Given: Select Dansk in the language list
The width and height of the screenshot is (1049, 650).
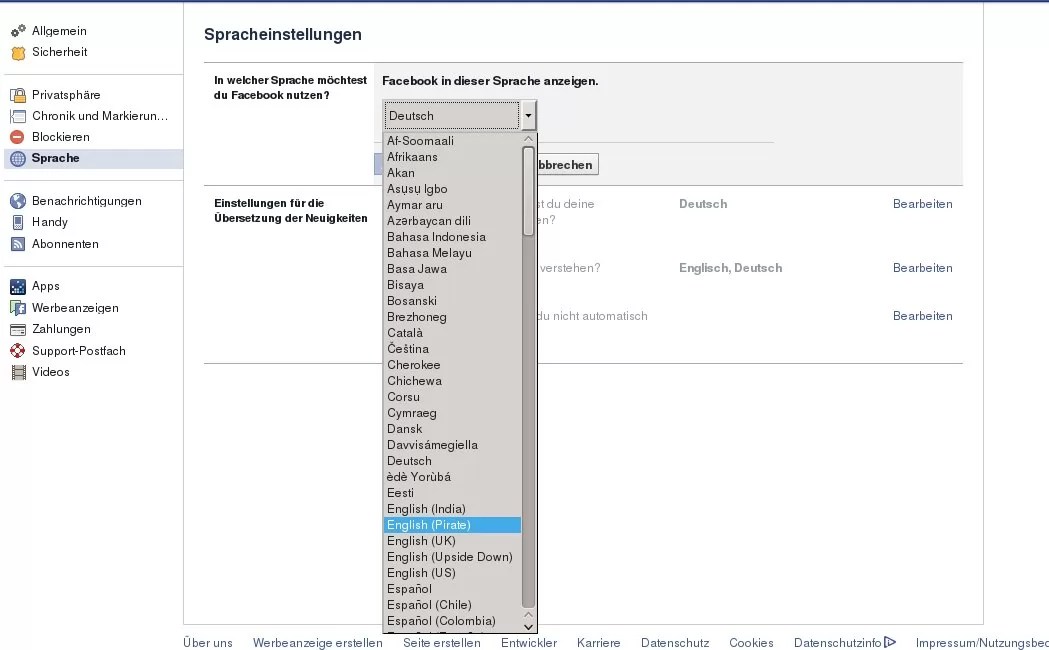Looking at the screenshot, I should (x=452, y=429).
